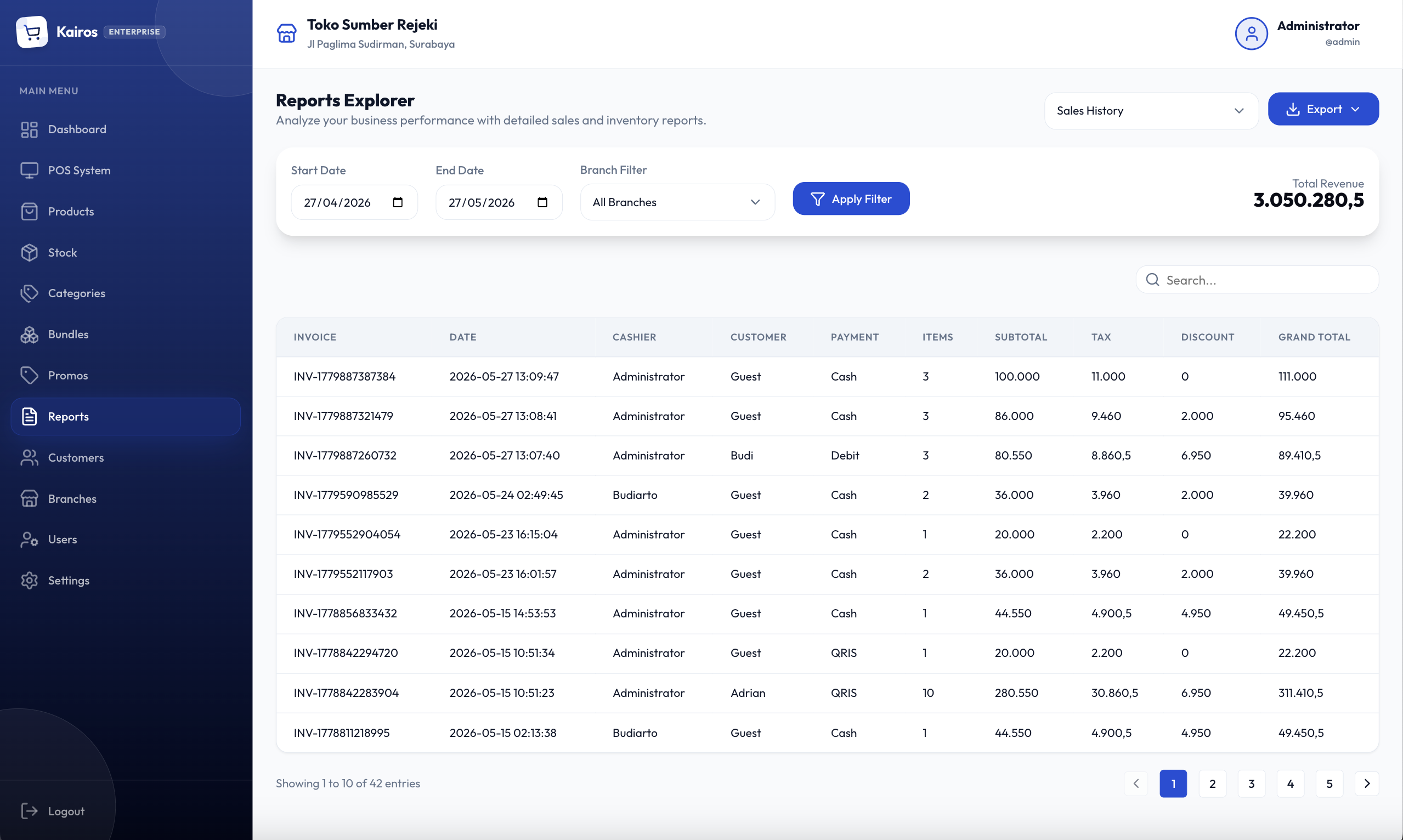Open Settings menu label
The image size is (1403, 840).
coord(69,581)
